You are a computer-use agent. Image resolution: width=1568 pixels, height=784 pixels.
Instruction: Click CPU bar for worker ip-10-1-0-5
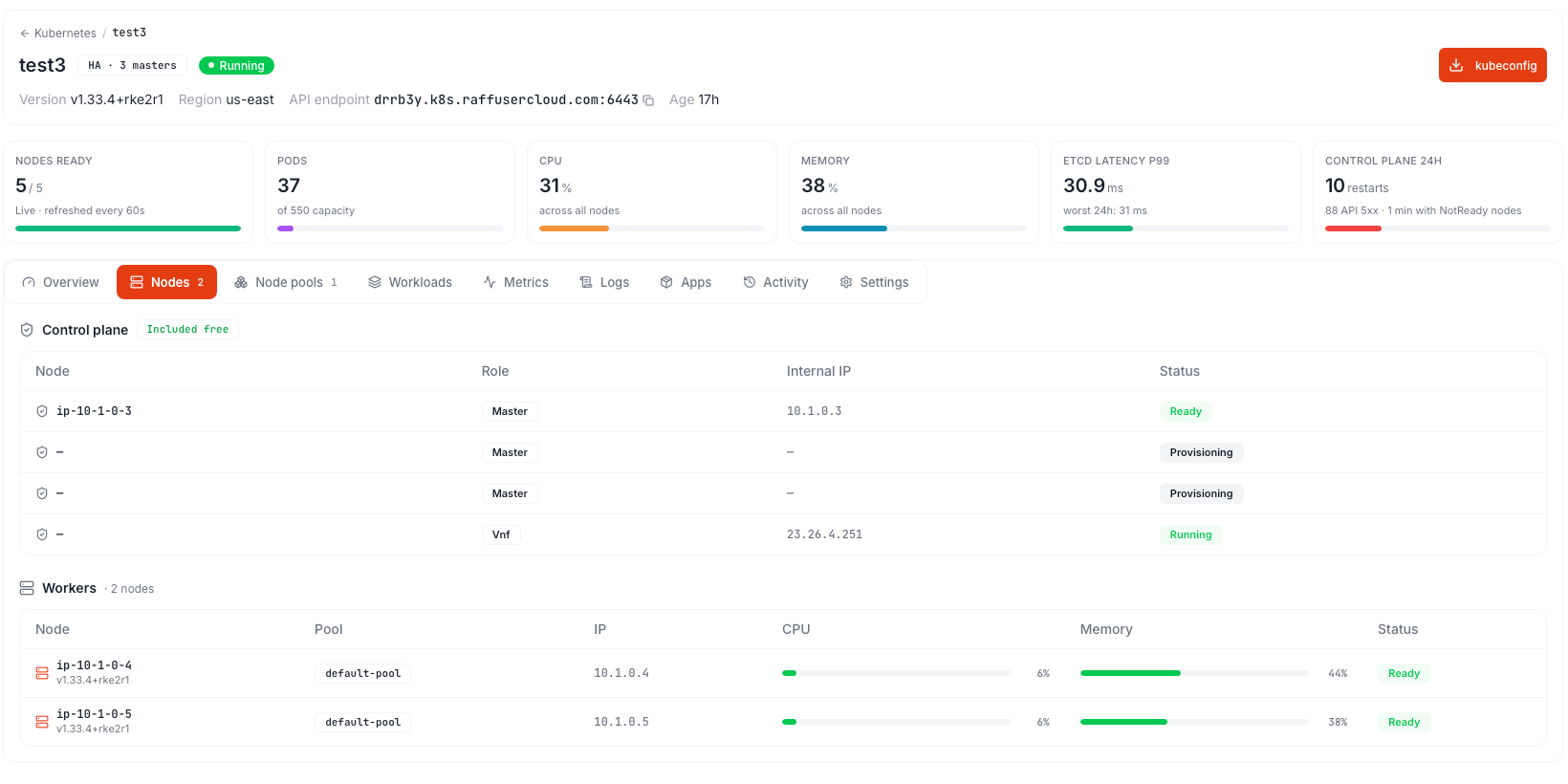coord(897,722)
